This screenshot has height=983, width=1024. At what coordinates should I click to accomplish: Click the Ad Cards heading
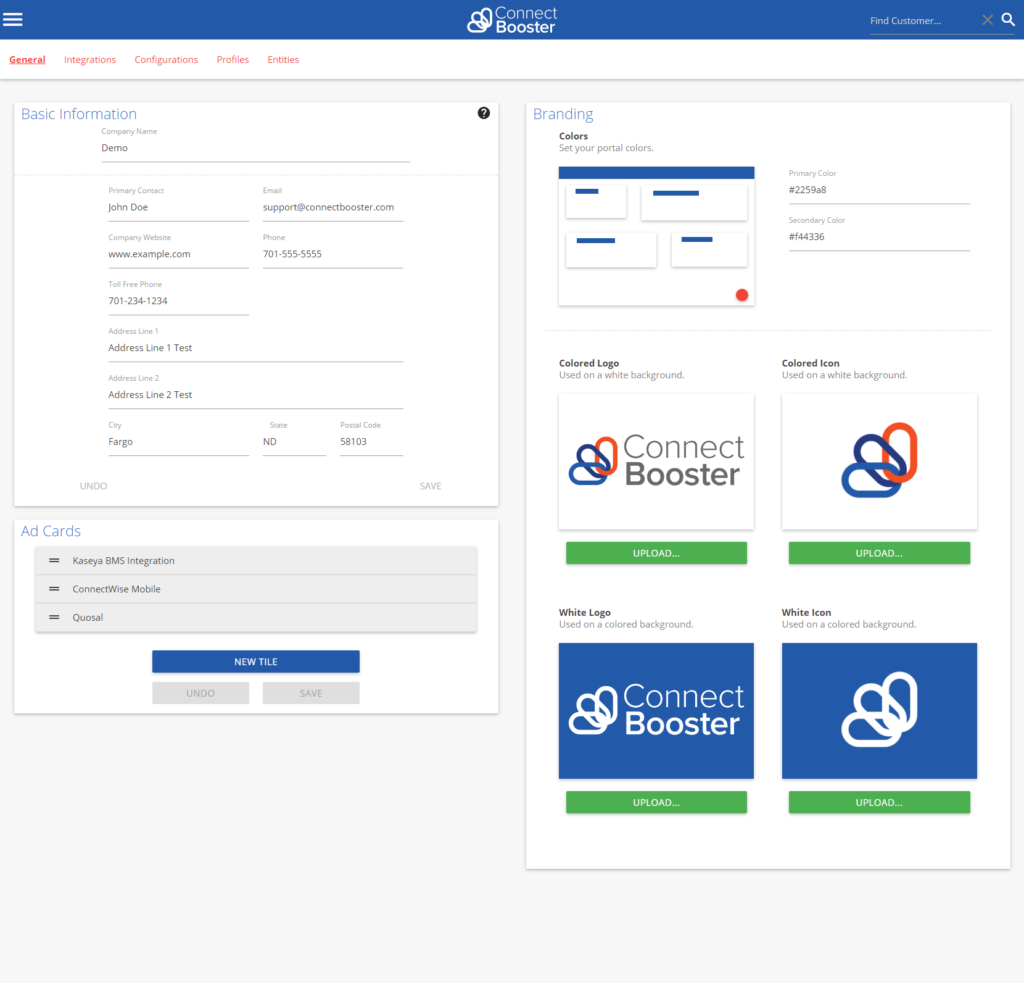tap(51, 531)
